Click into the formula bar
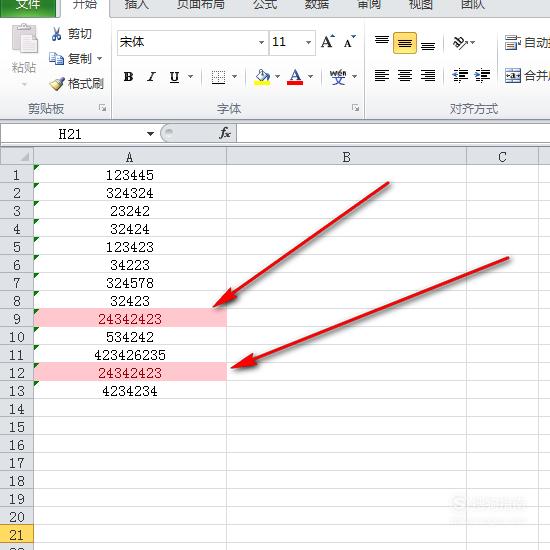This screenshot has height=550, width=550. click(x=393, y=134)
